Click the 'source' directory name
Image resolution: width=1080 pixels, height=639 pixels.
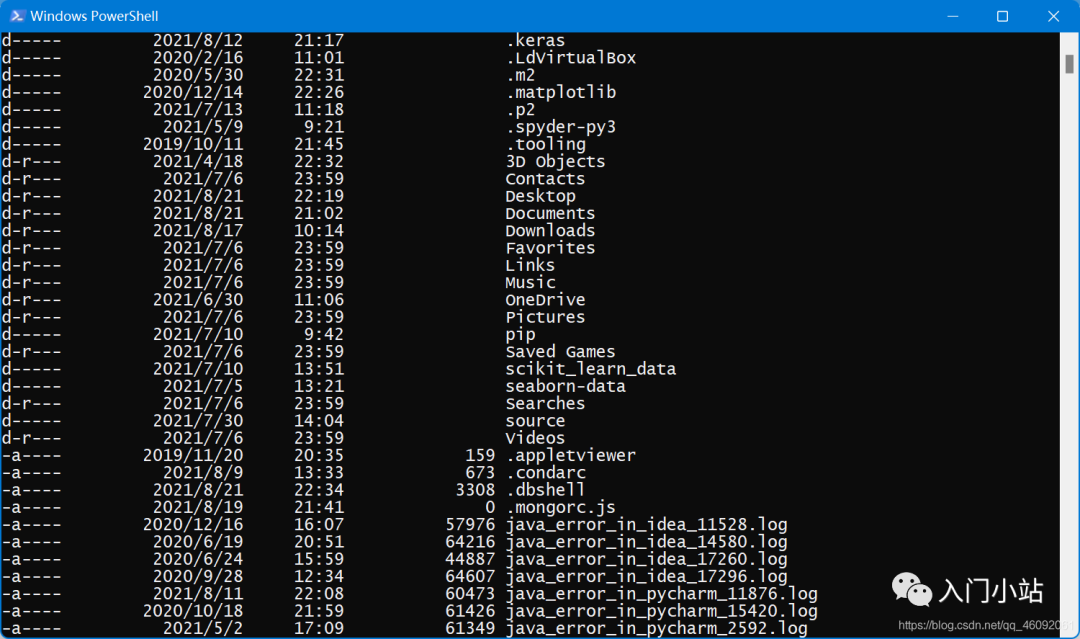(x=535, y=421)
